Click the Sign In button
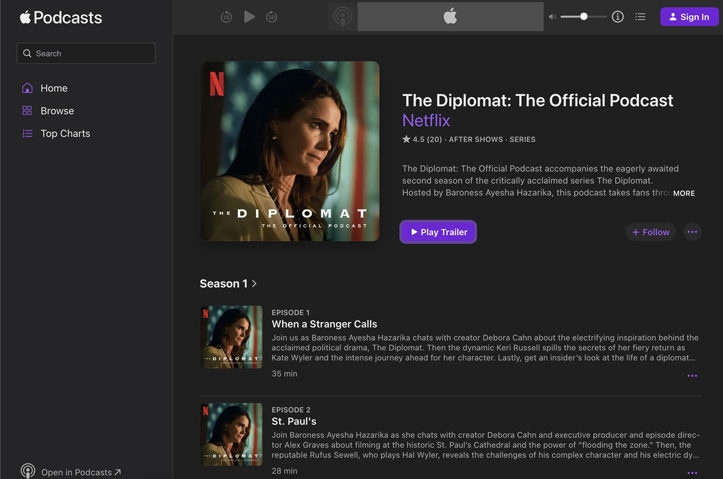Image resolution: width=723 pixels, height=479 pixels. 689,17
